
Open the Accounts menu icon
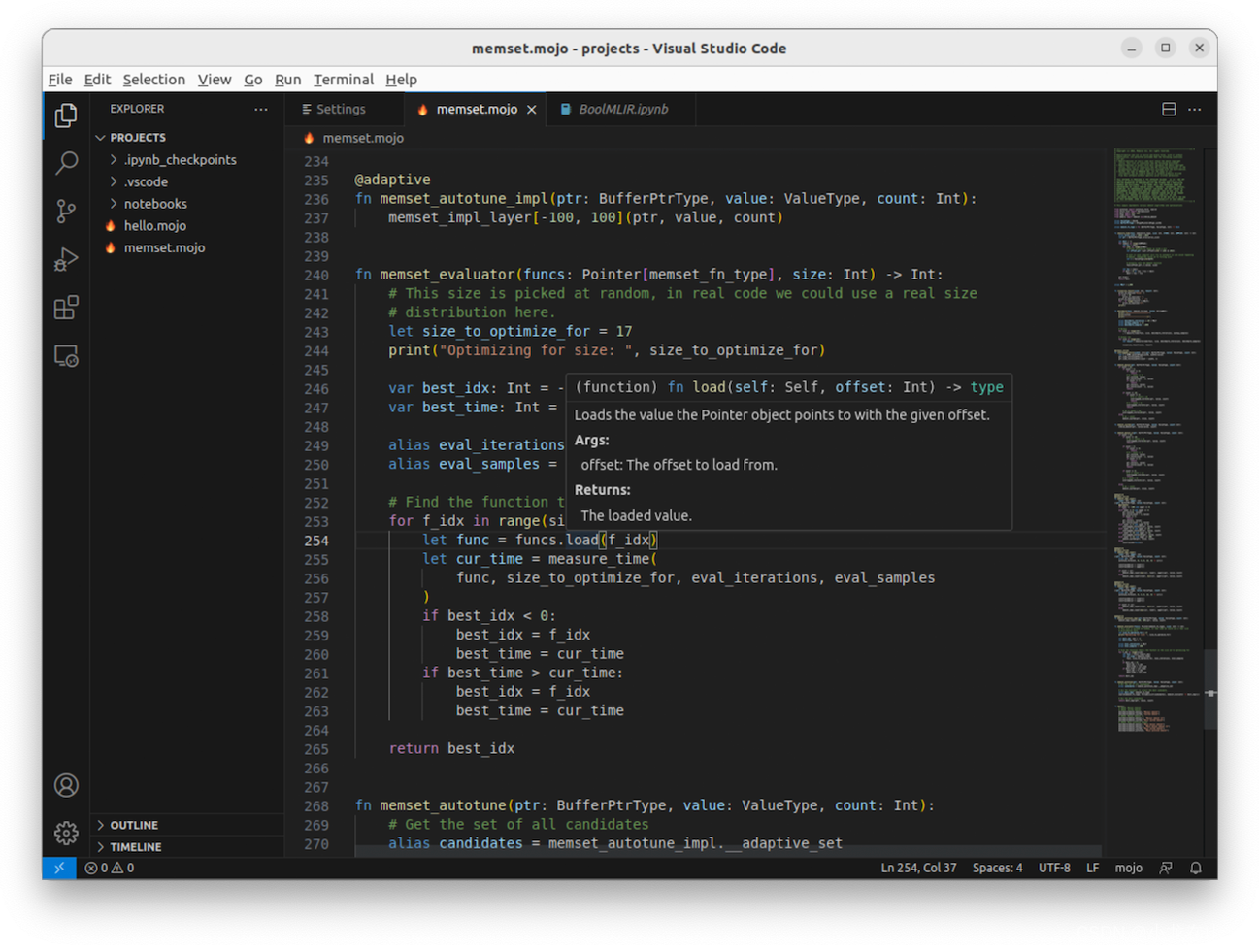pyautogui.click(x=66, y=785)
